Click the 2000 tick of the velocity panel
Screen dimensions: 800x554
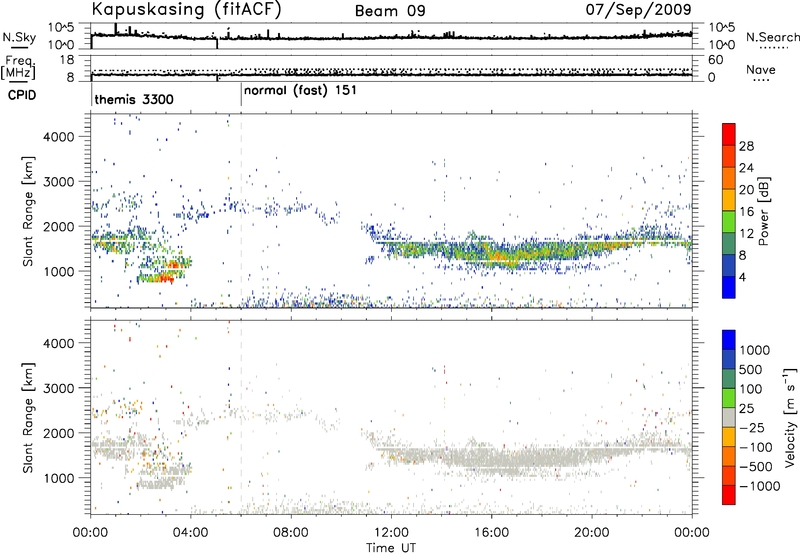59,433
